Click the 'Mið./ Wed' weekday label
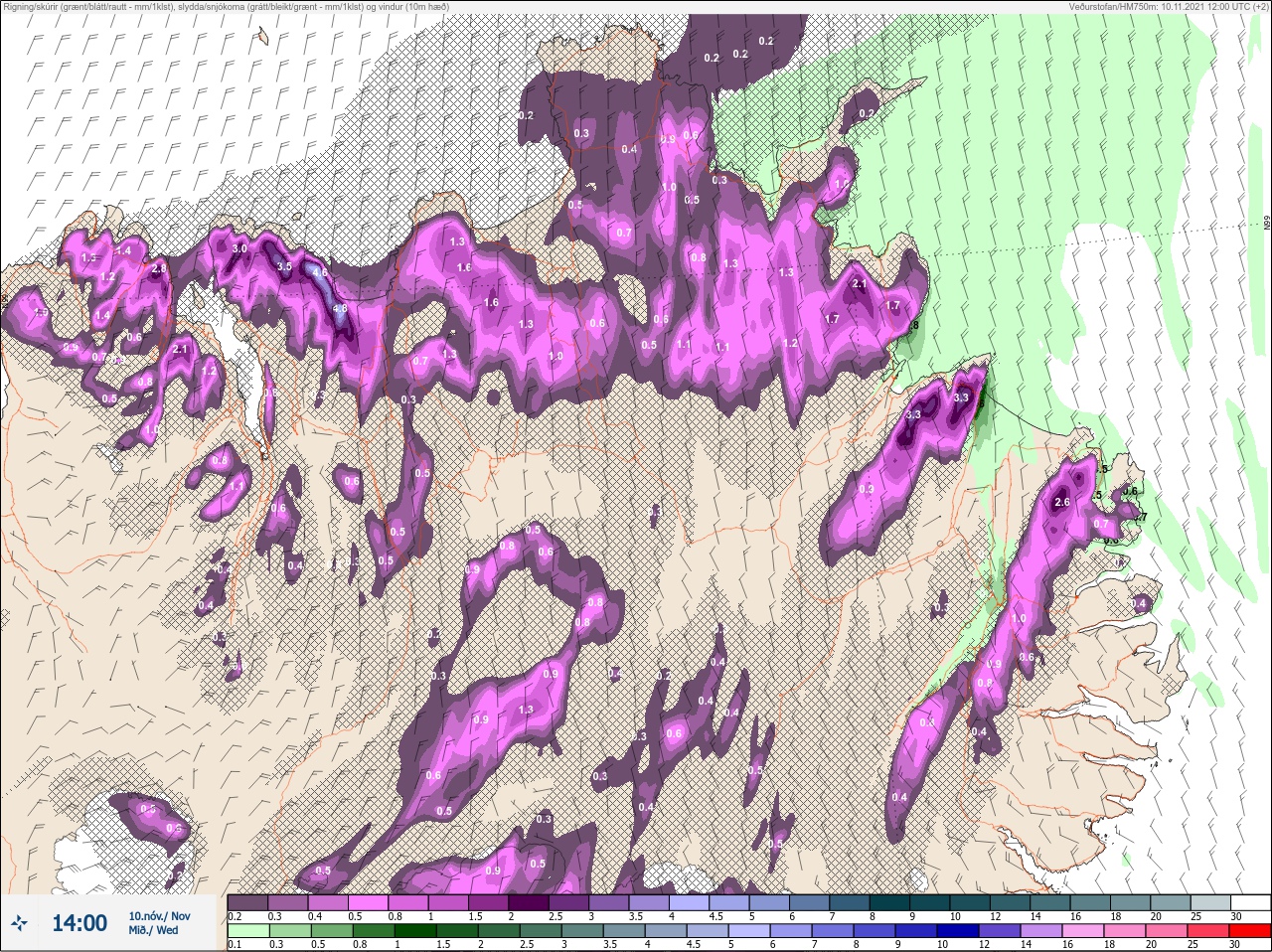1272x952 pixels. [154, 930]
